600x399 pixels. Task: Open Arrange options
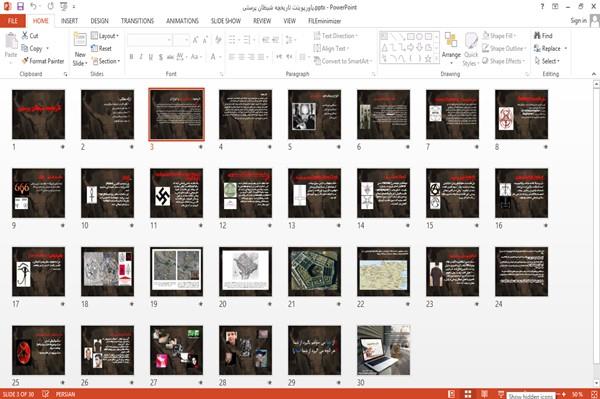click(x=451, y=49)
